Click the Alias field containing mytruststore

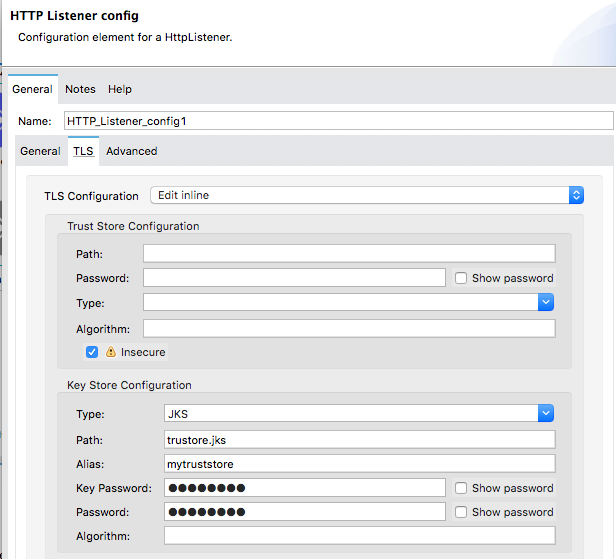(358, 463)
